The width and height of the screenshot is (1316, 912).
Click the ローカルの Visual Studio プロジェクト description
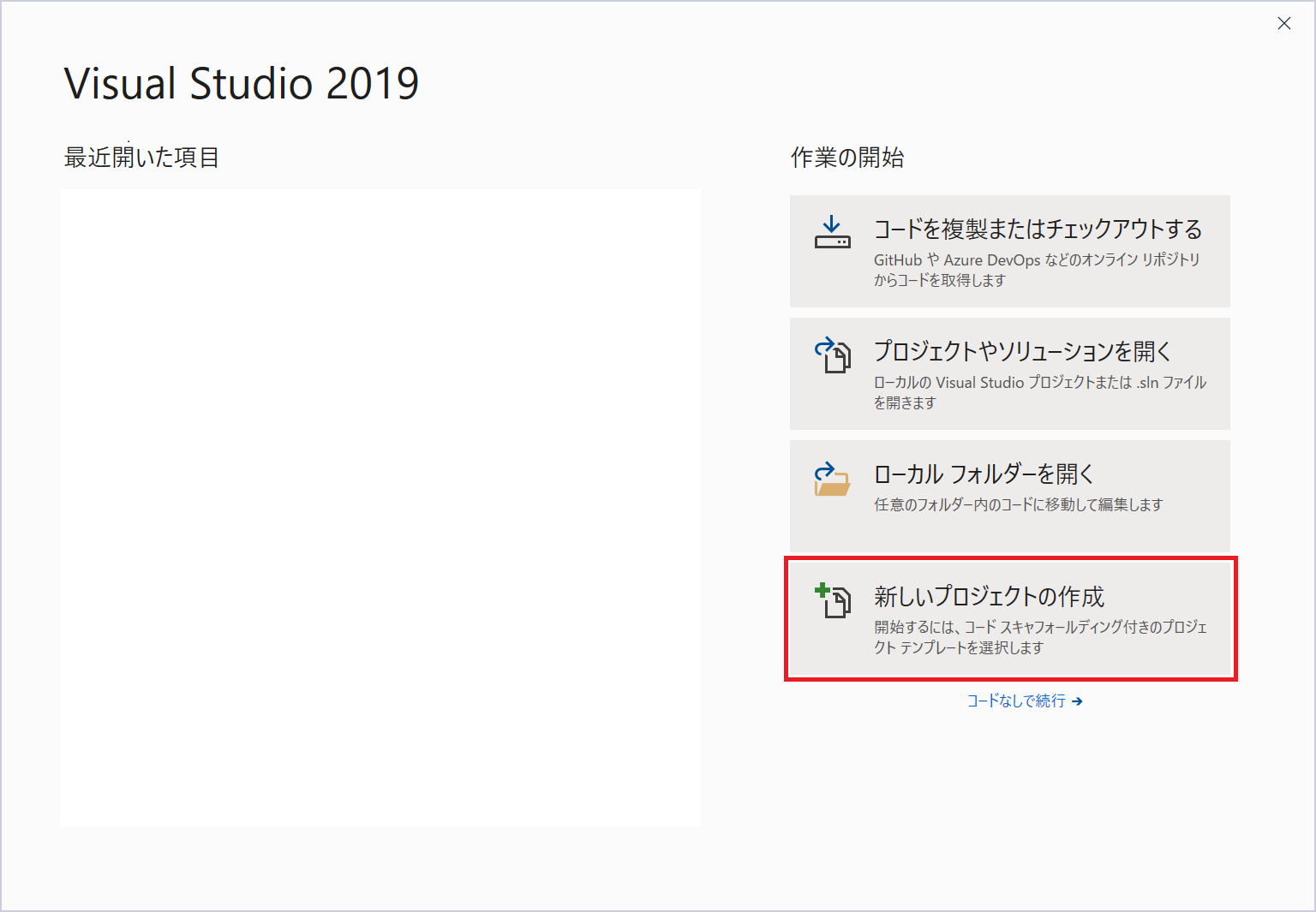coord(1040,392)
